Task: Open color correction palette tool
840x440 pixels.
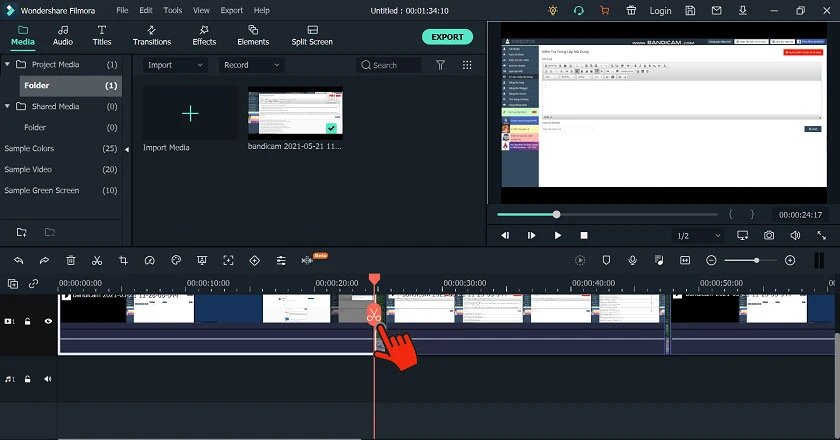Action: [176, 260]
